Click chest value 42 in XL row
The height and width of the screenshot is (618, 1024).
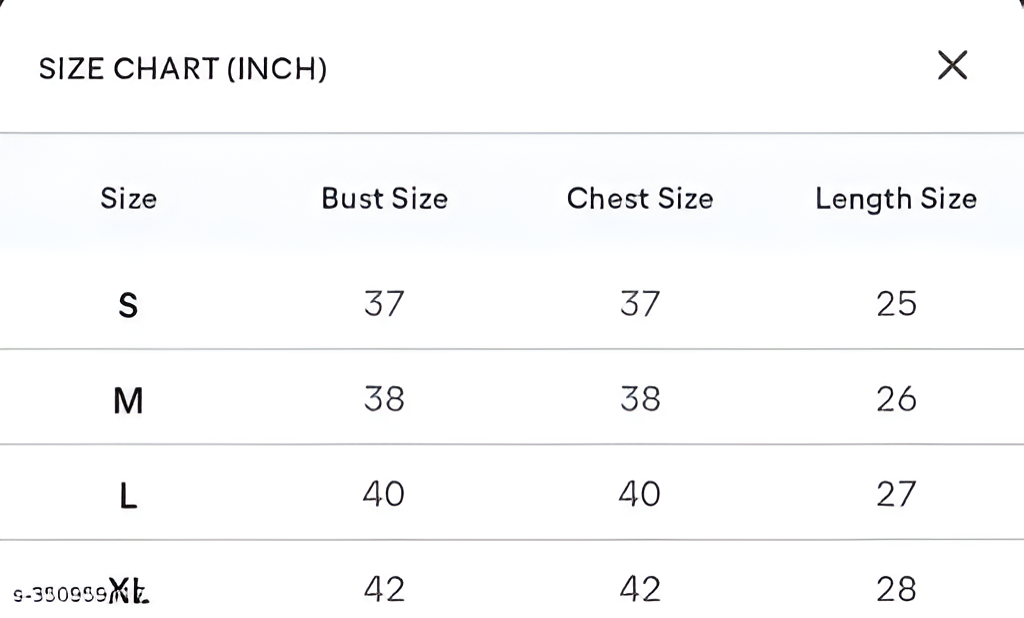[640, 589]
